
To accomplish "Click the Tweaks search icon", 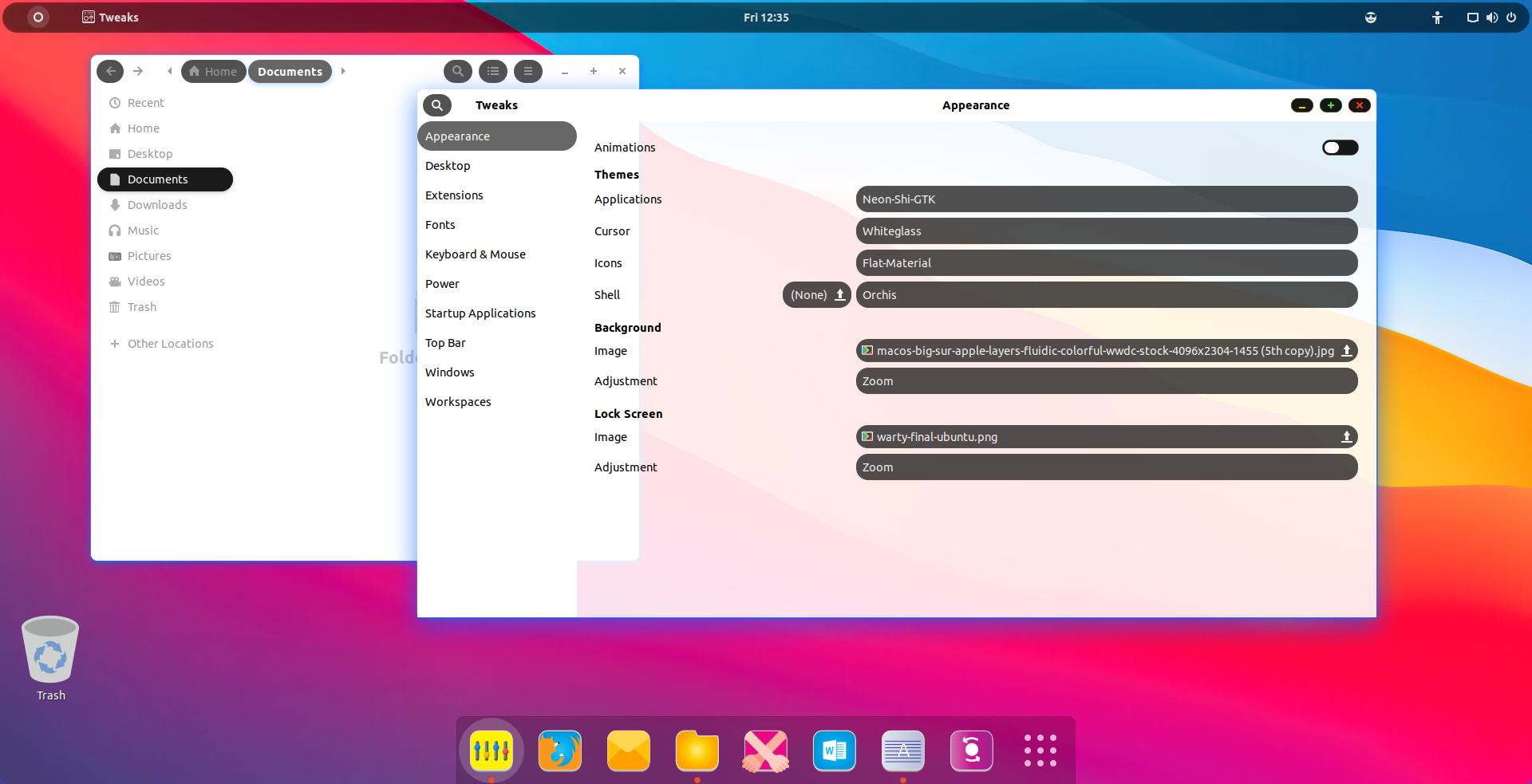I will (437, 105).
